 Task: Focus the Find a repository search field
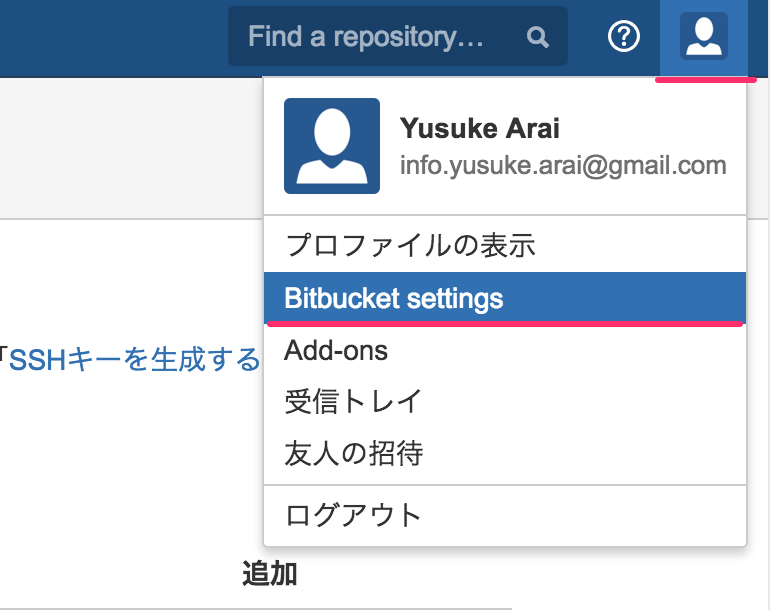point(398,36)
